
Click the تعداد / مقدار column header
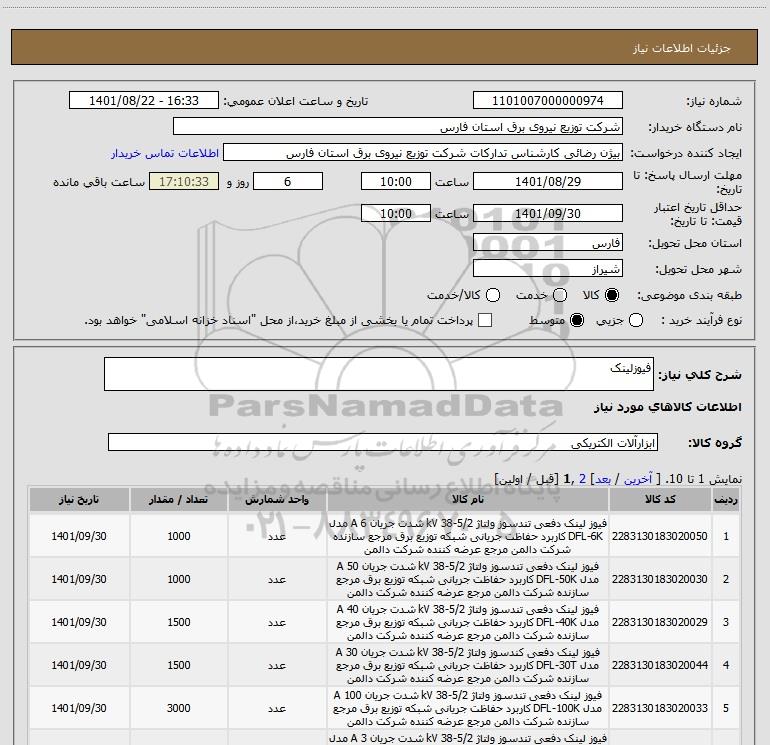point(178,499)
